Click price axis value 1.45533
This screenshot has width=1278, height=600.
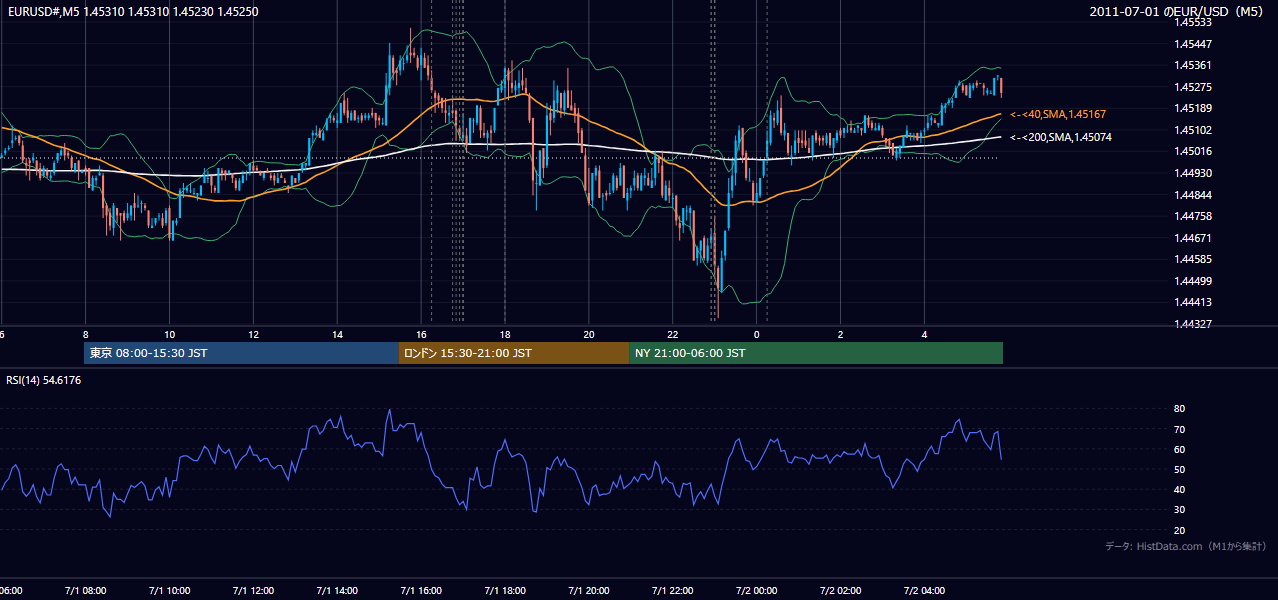1194,22
